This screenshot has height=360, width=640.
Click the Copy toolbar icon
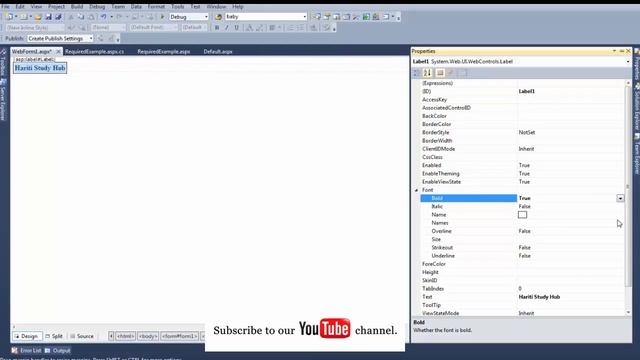pyautogui.click(x=81, y=17)
